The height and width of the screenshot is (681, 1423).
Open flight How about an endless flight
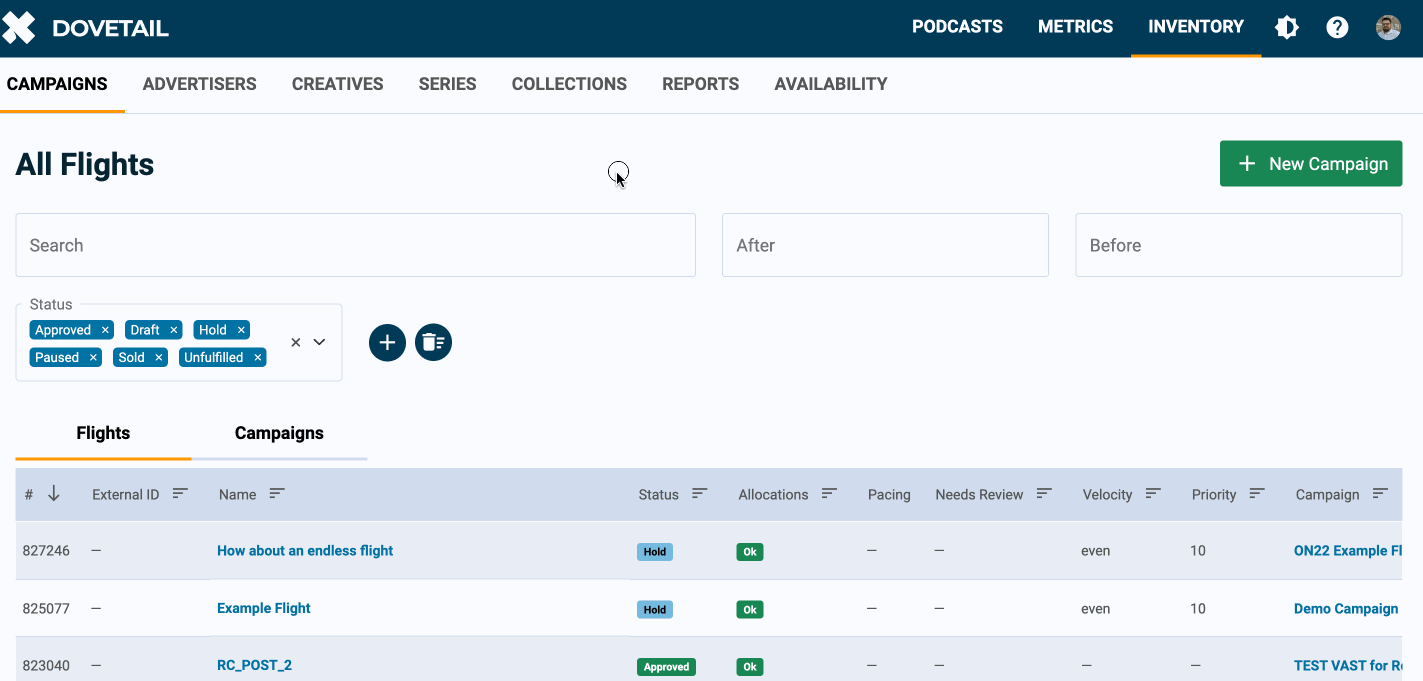[x=305, y=551]
